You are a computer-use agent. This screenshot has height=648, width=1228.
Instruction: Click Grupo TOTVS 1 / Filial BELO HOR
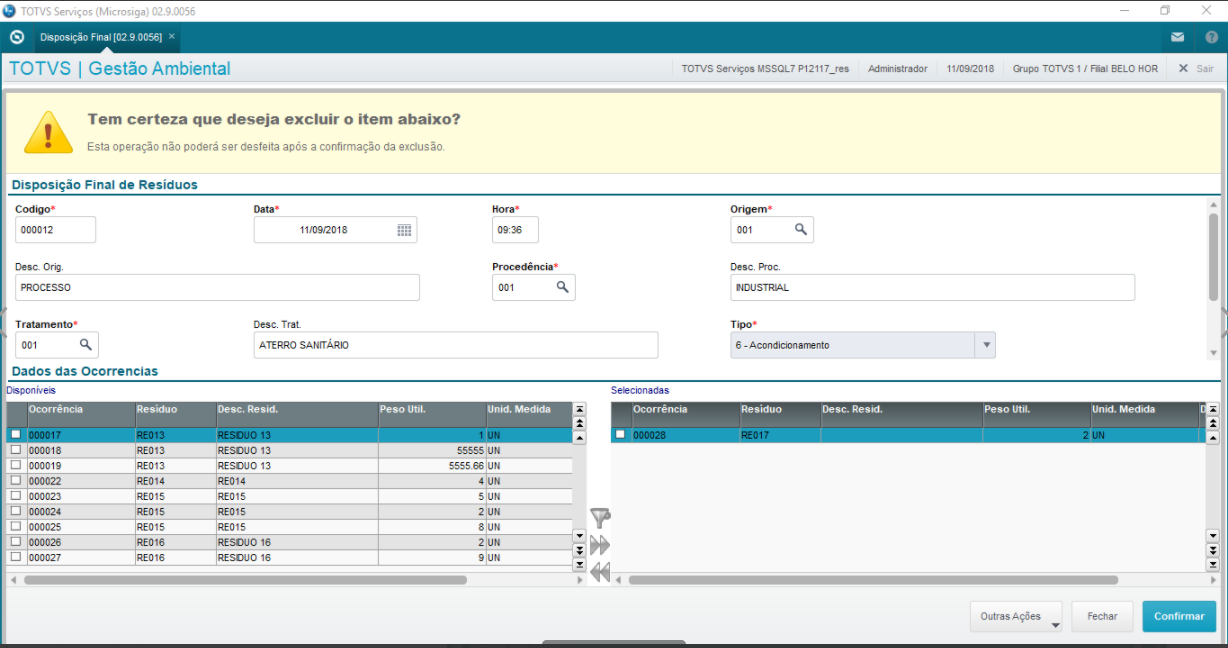point(1085,69)
